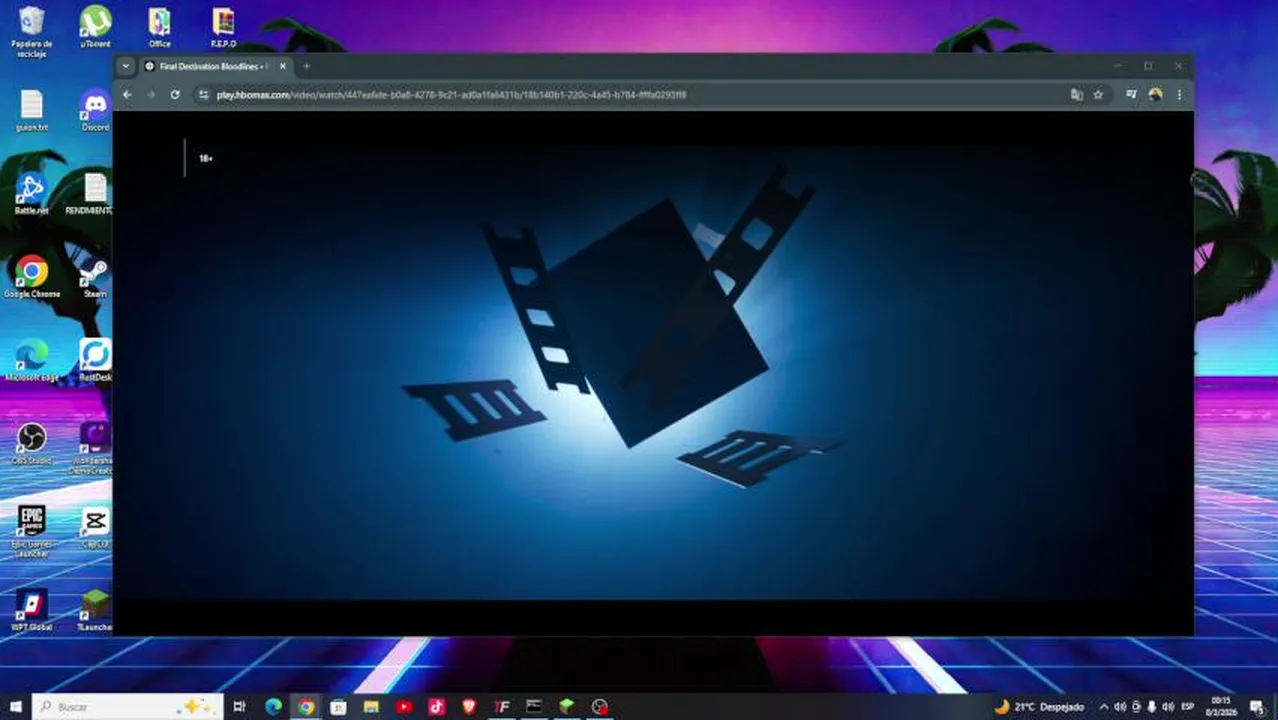Launch Epic Games Launcher desktop shortcut
Screen dimensions: 1278x720
point(32,531)
